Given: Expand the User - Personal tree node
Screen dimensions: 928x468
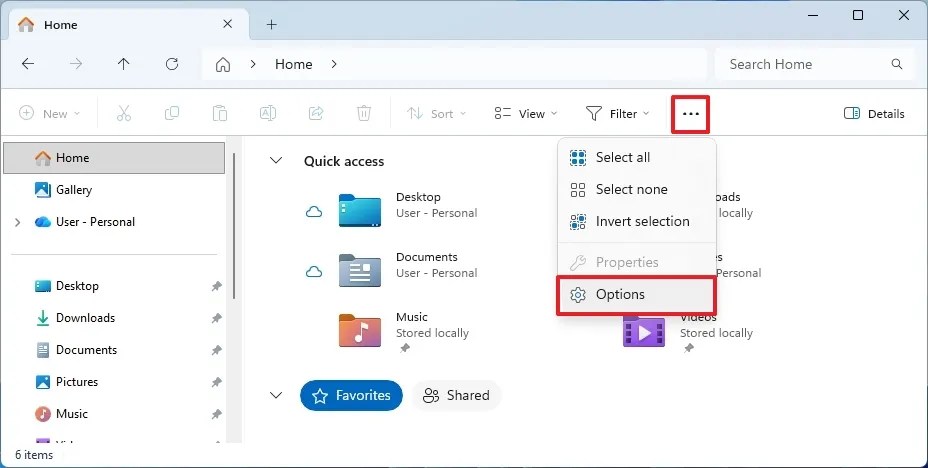Looking at the screenshot, I should 17,222.
